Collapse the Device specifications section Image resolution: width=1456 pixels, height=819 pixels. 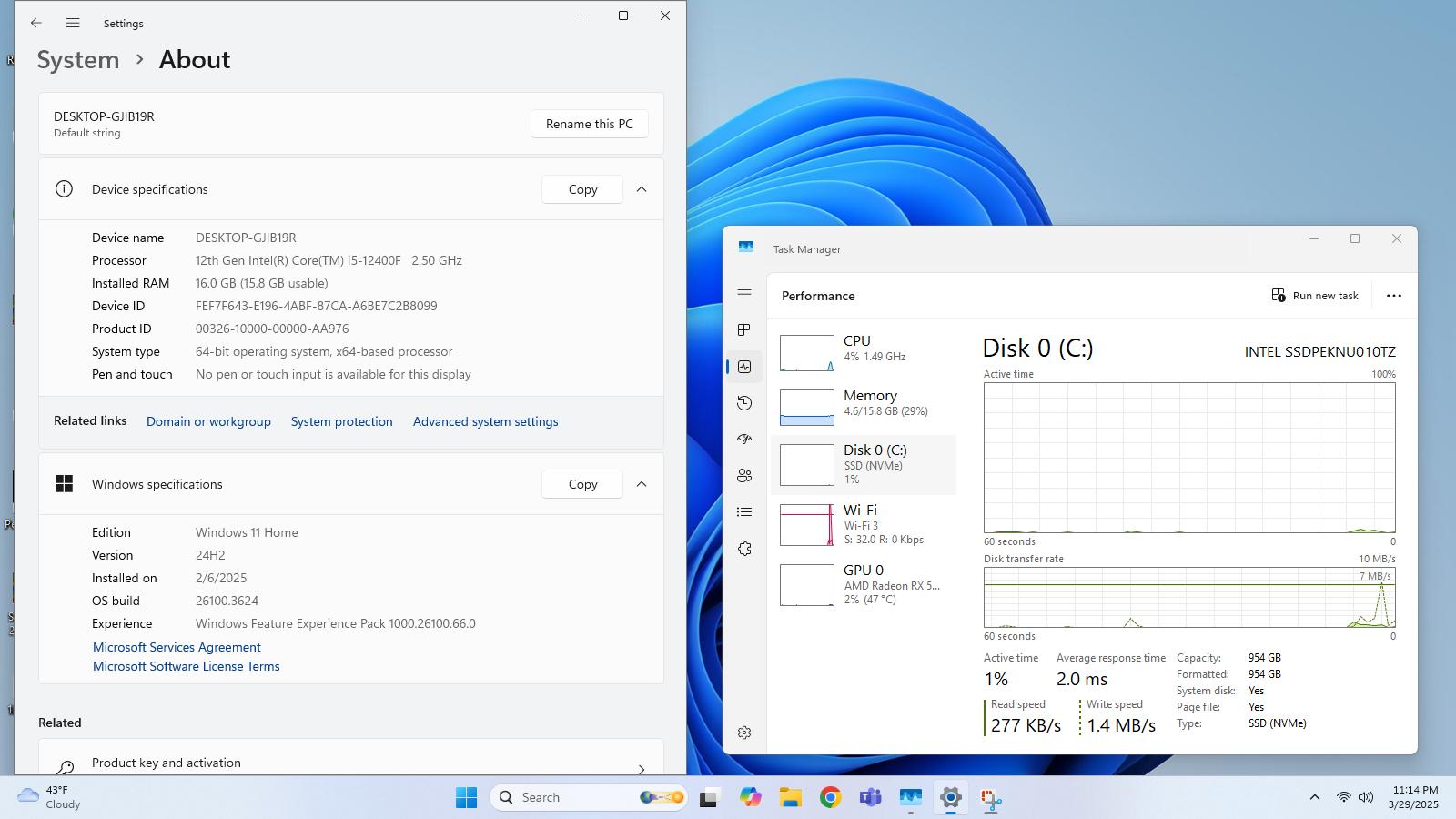coord(642,189)
